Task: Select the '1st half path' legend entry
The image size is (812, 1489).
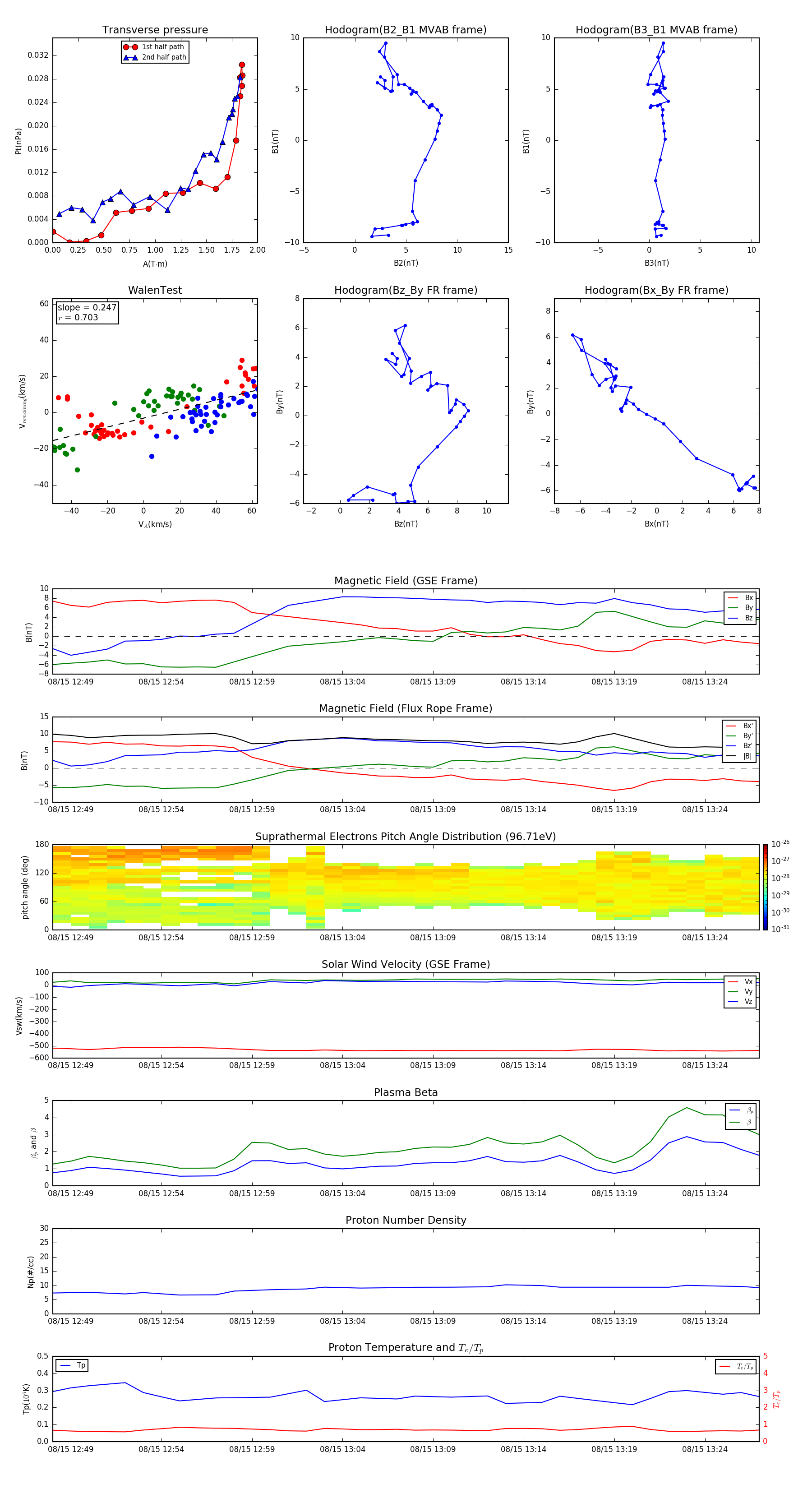Action: [154, 47]
